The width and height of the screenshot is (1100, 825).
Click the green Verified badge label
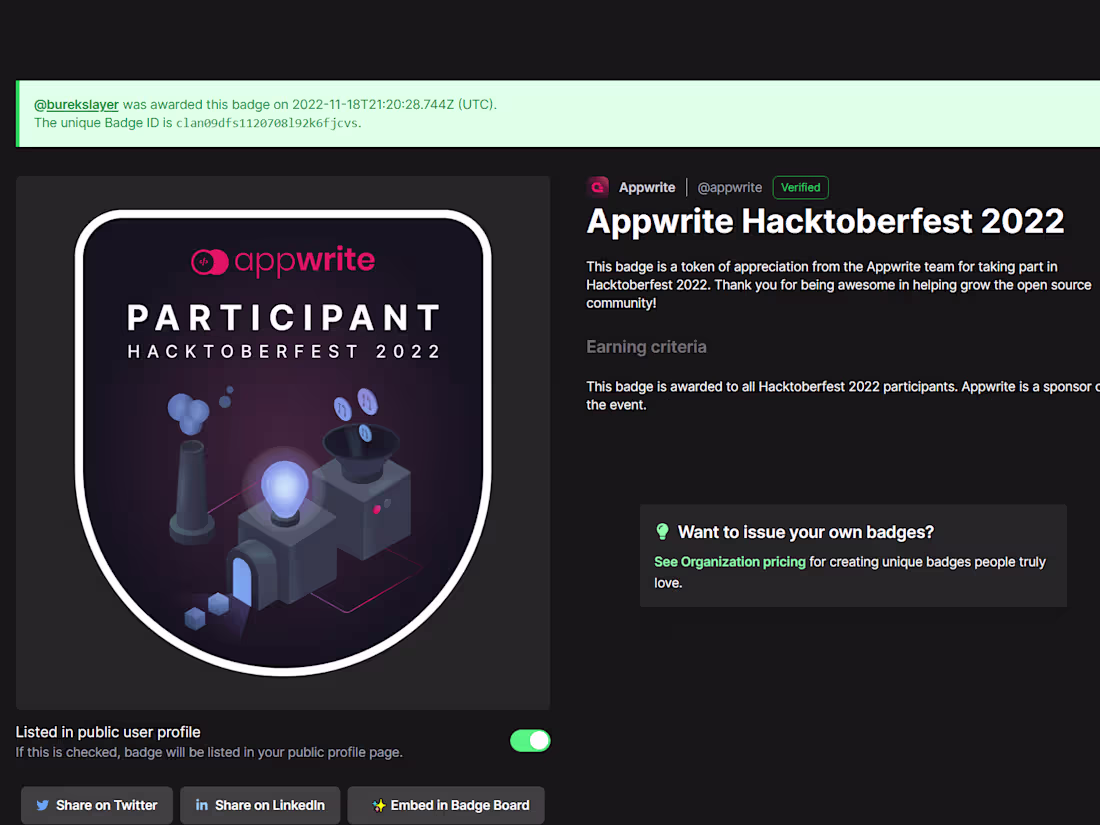click(x=800, y=187)
